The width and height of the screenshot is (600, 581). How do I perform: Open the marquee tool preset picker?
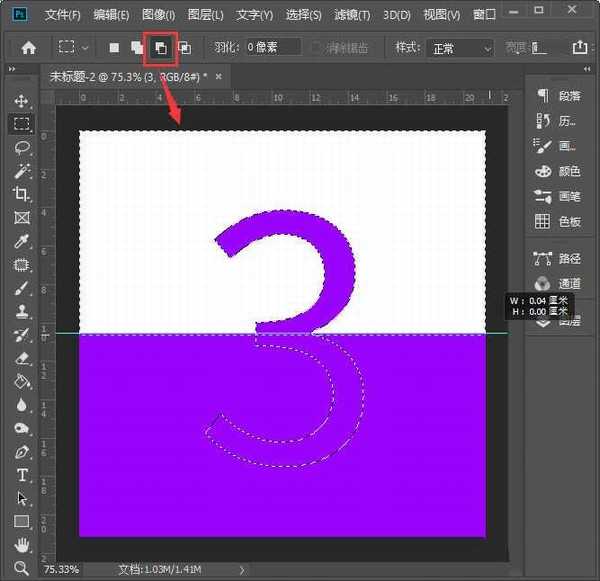75,48
